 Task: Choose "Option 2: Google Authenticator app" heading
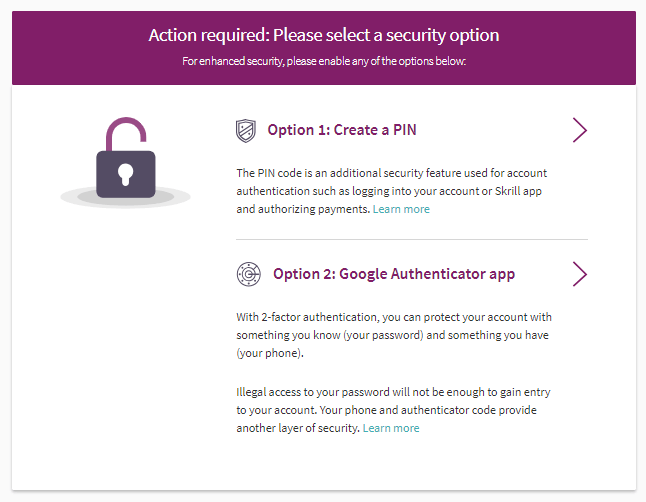coord(394,274)
